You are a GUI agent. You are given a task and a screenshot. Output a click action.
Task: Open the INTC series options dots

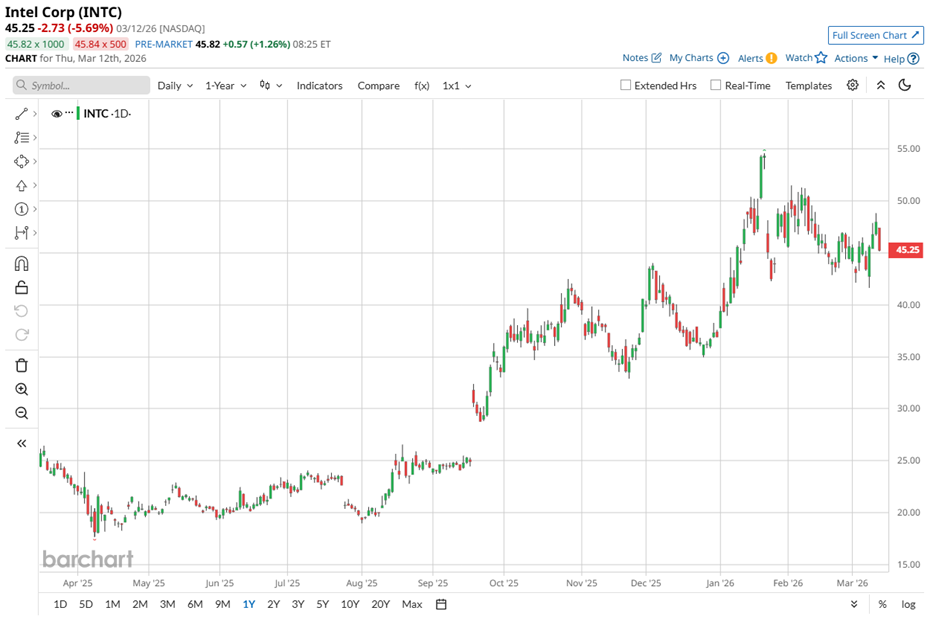tap(69, 112)
